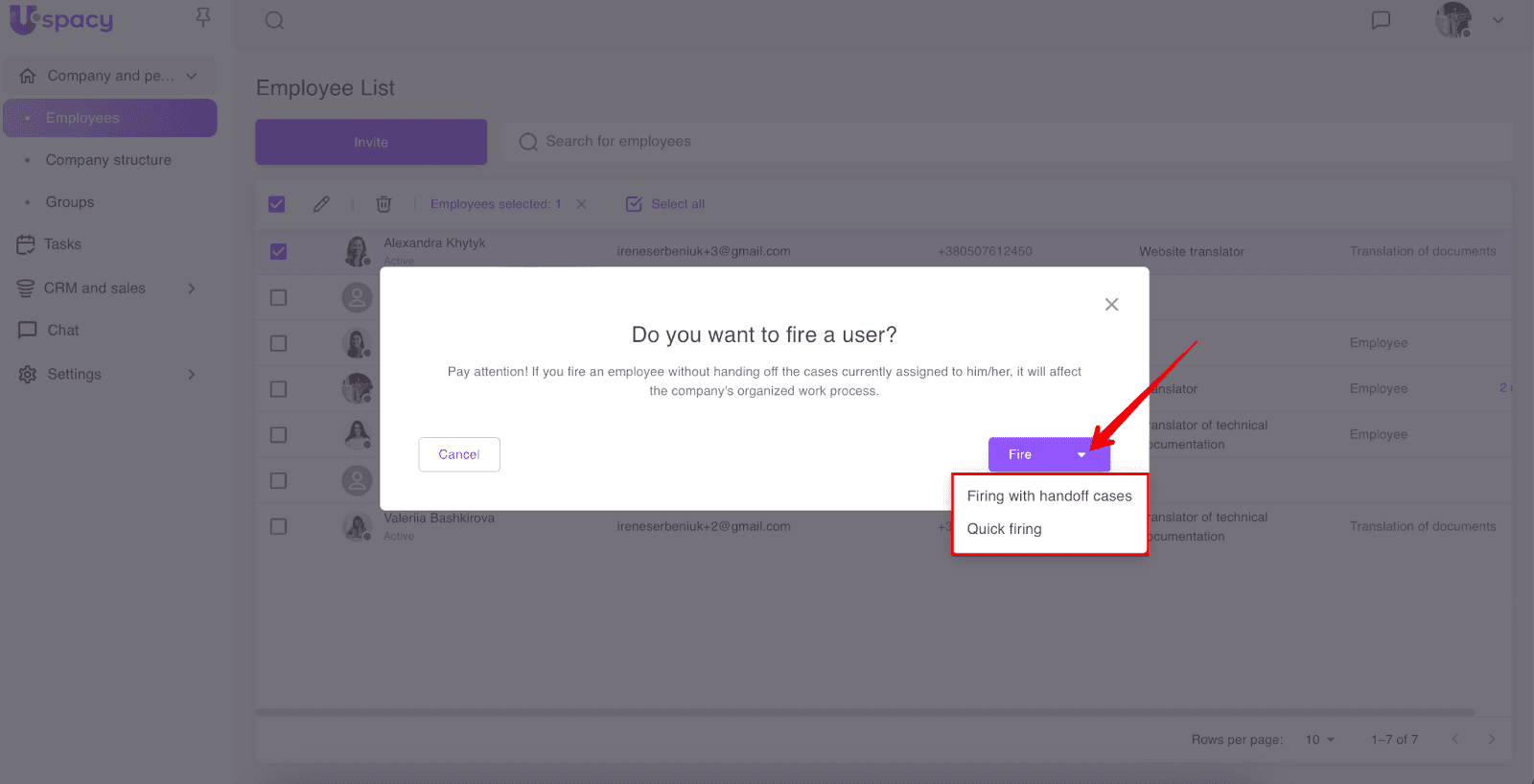Check Valeriia Bashkirova's row checkbox

278,527
